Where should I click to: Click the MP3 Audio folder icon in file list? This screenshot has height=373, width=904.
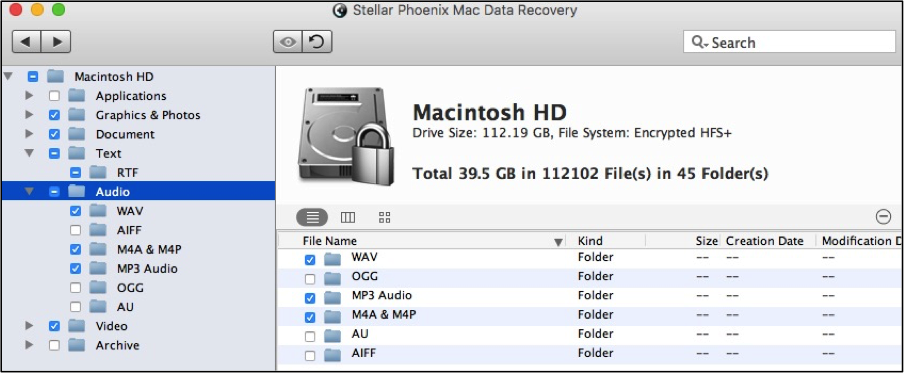point(333,297)
